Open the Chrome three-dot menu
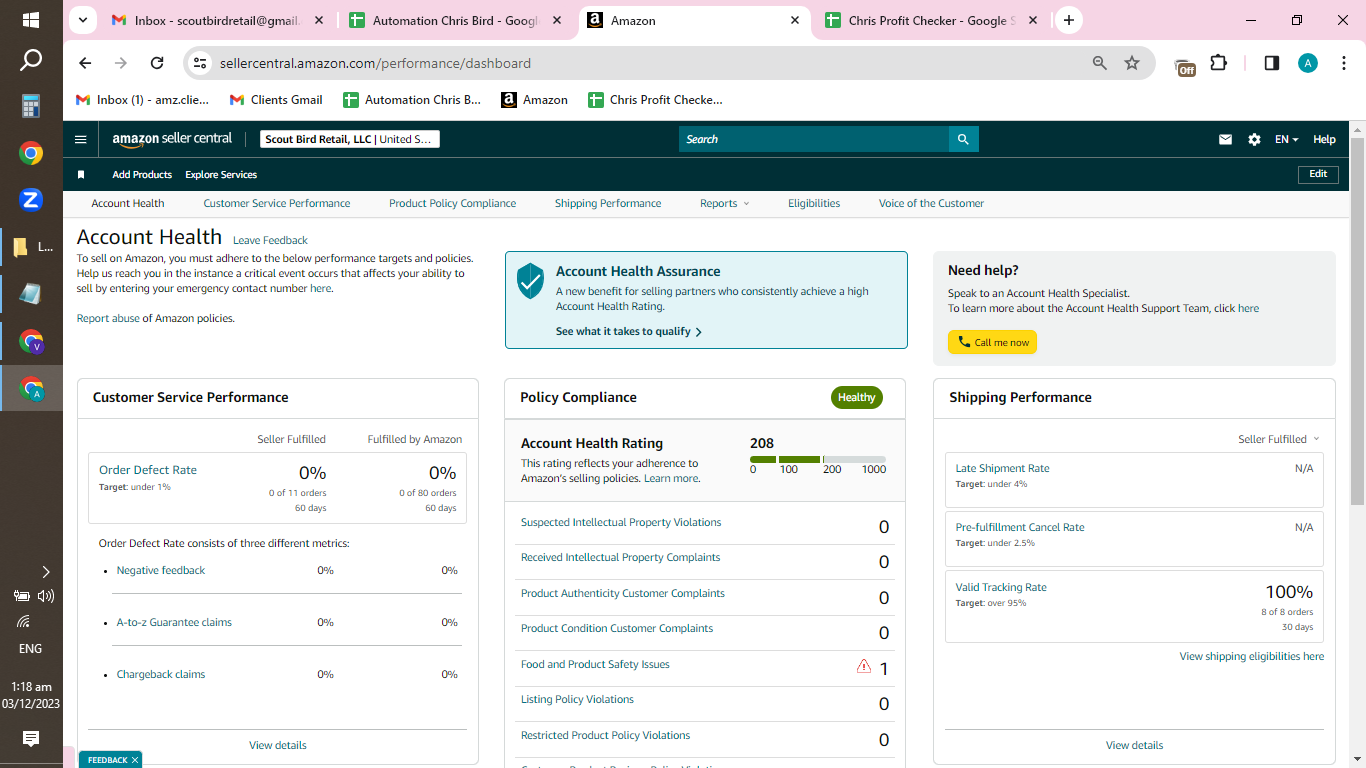 [1344, 63]
